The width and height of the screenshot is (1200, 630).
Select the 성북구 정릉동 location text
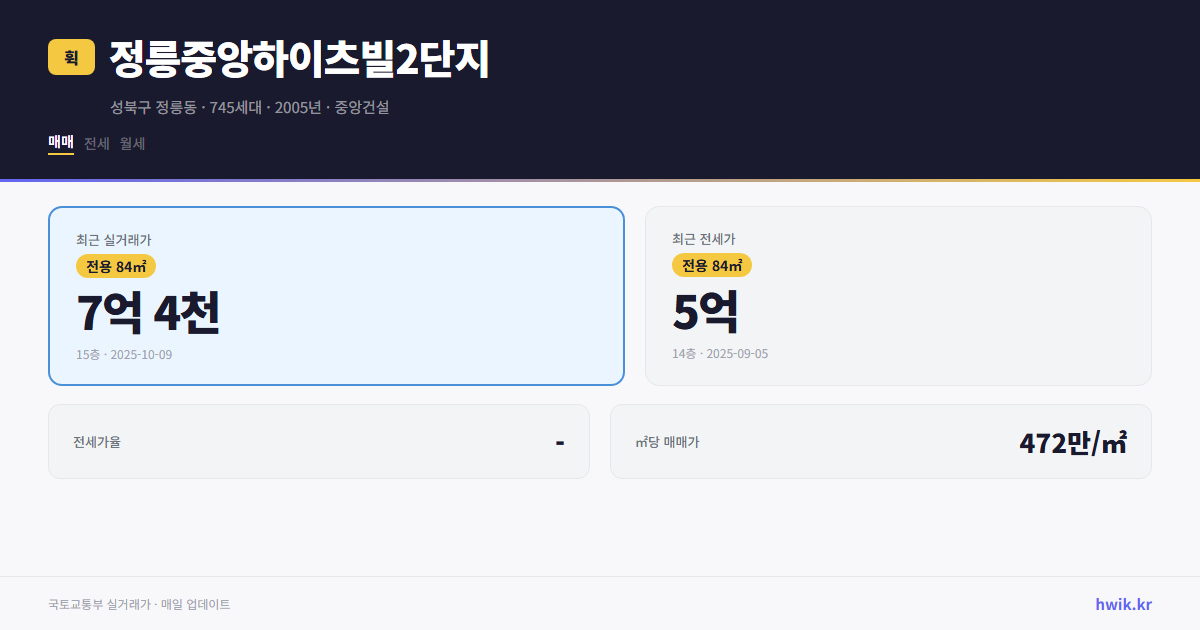[x=153, y=107]
